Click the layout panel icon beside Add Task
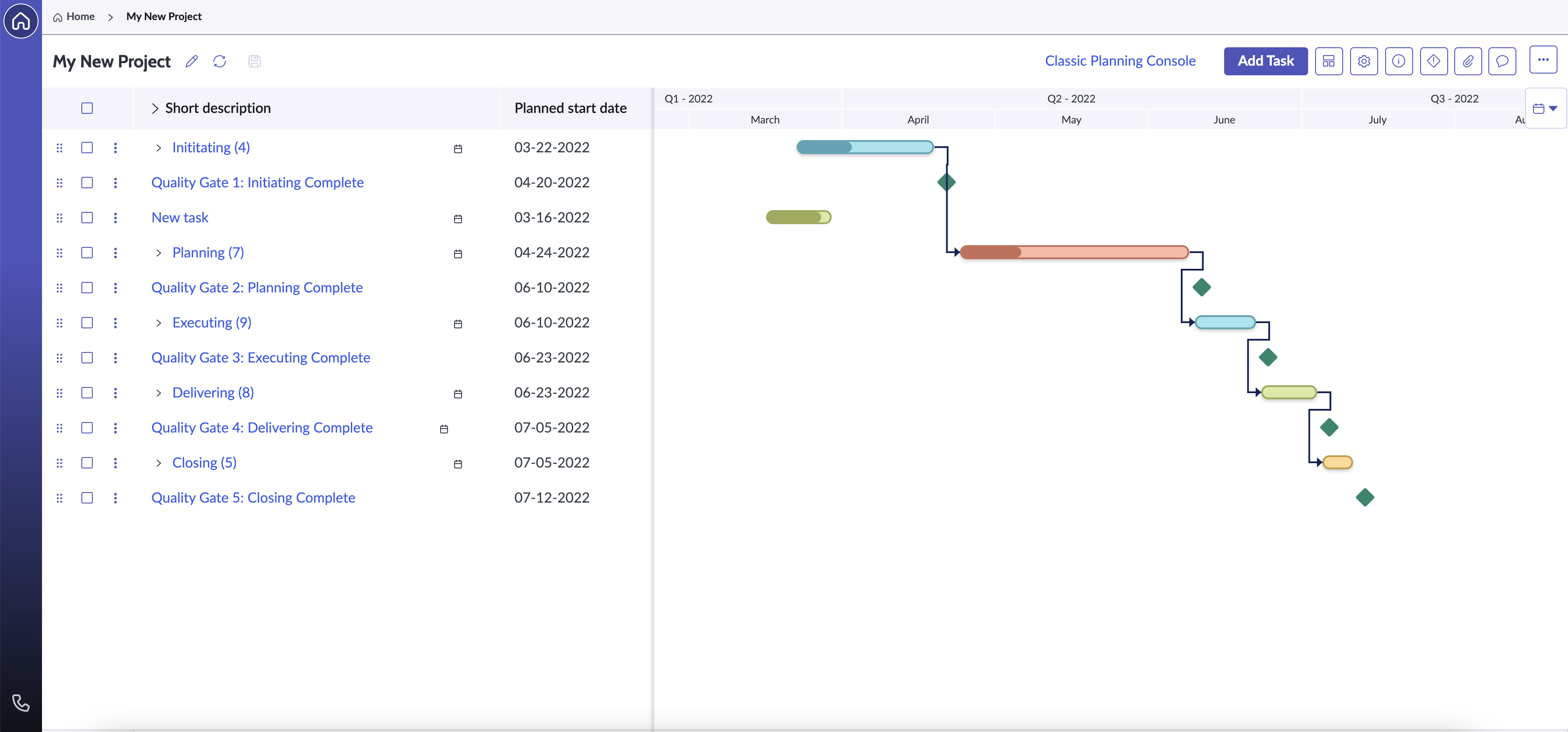The image size is (1568, 732). pyautogui.click(x=1328, y=61)
